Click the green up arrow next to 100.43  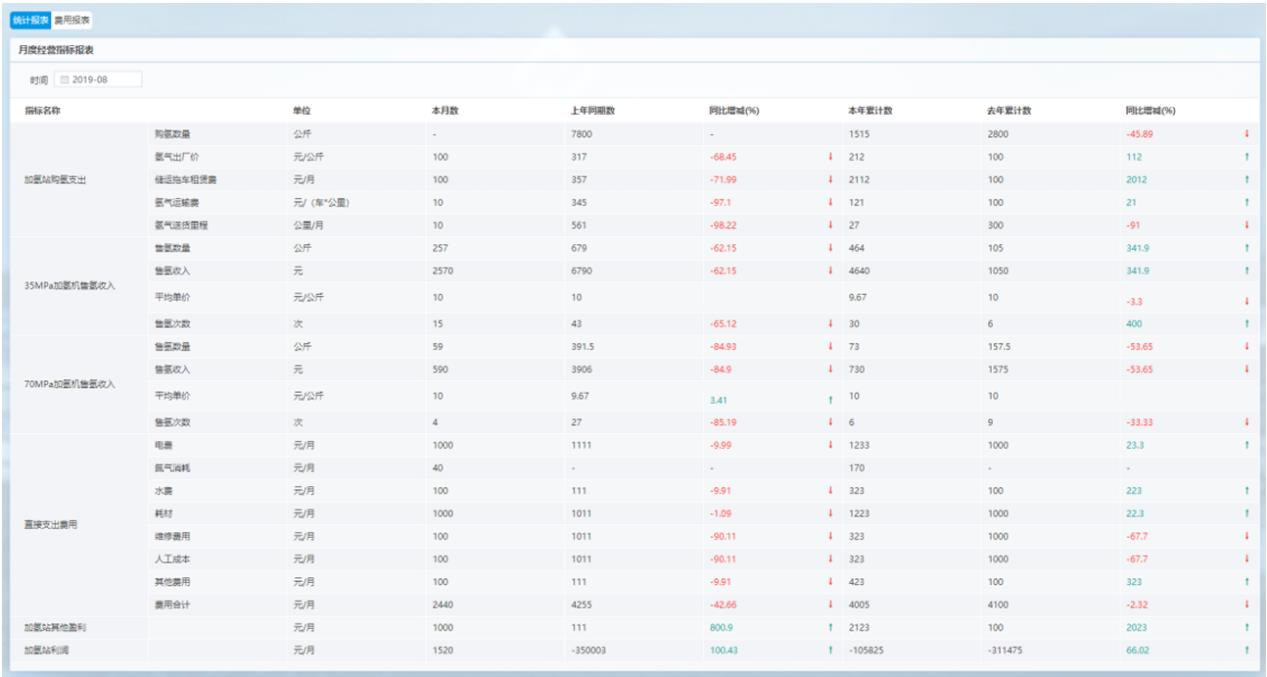tap(829, 650)
